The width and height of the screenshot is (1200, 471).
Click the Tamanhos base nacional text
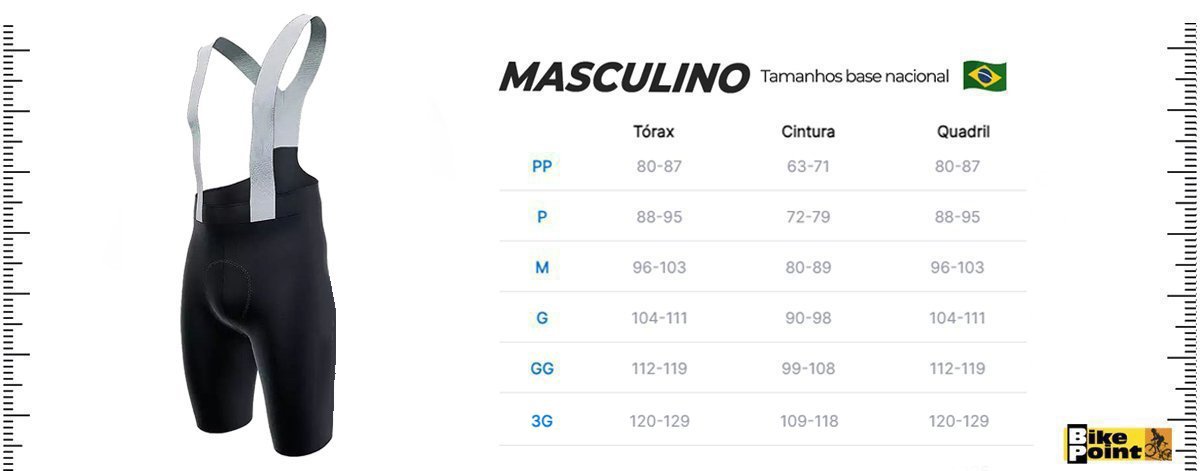point(854,76)
